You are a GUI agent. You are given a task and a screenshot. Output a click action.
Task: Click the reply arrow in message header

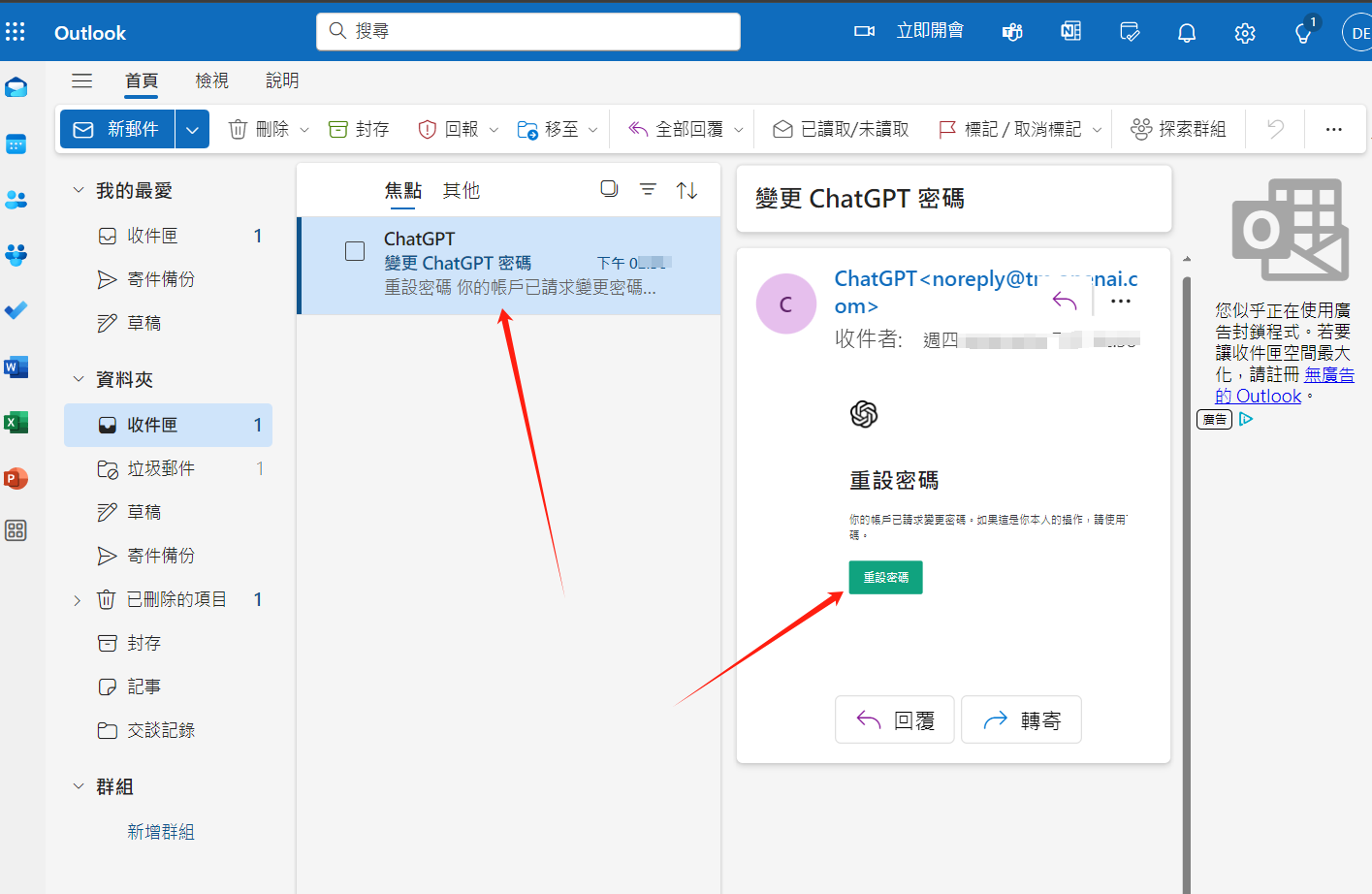click(1065, 301)
